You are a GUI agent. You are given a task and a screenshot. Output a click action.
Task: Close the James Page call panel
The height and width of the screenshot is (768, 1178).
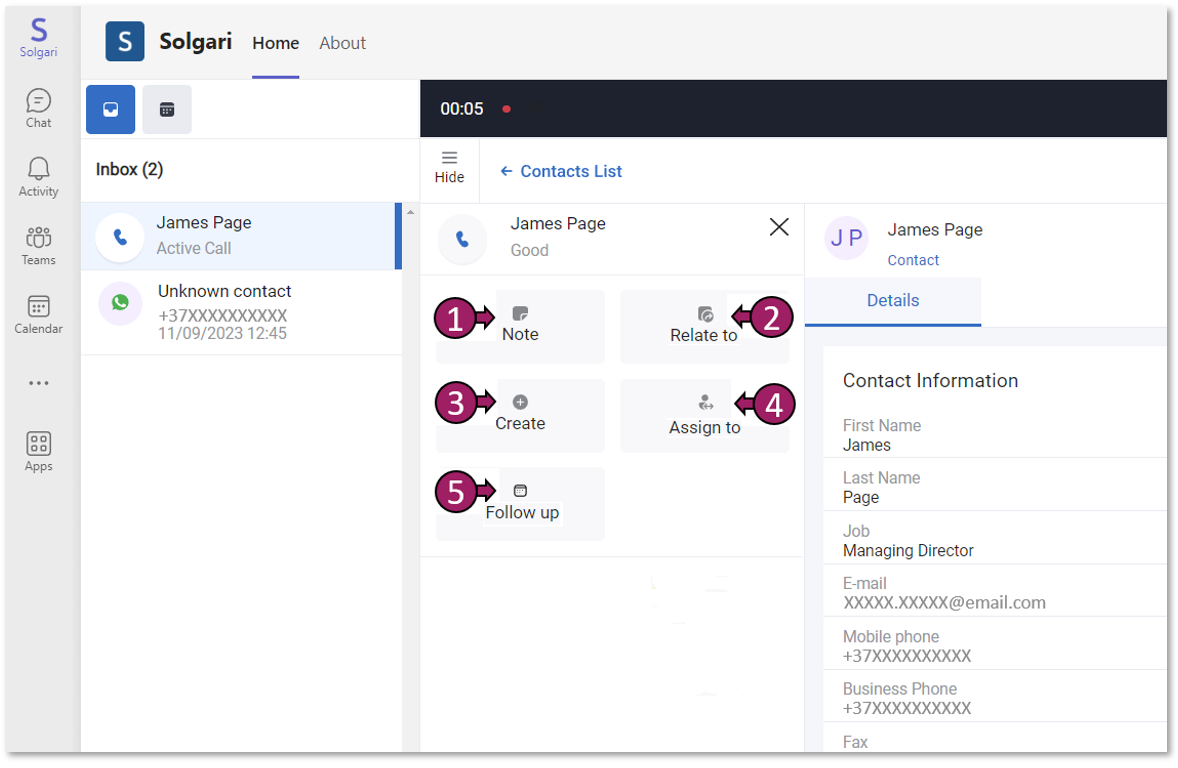click(778, 227)
